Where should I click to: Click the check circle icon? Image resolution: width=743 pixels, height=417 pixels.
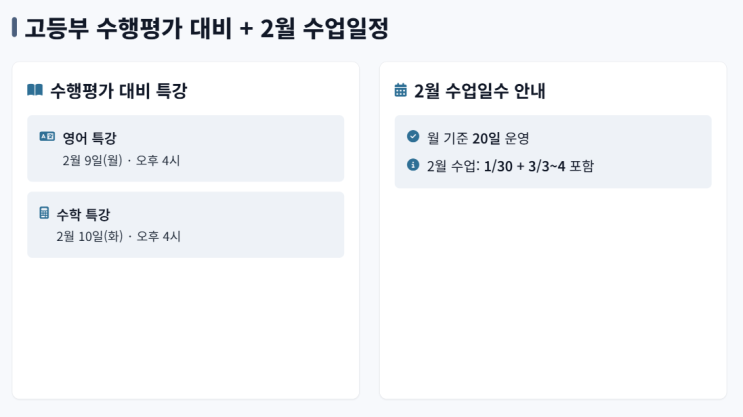click(413, 136)
